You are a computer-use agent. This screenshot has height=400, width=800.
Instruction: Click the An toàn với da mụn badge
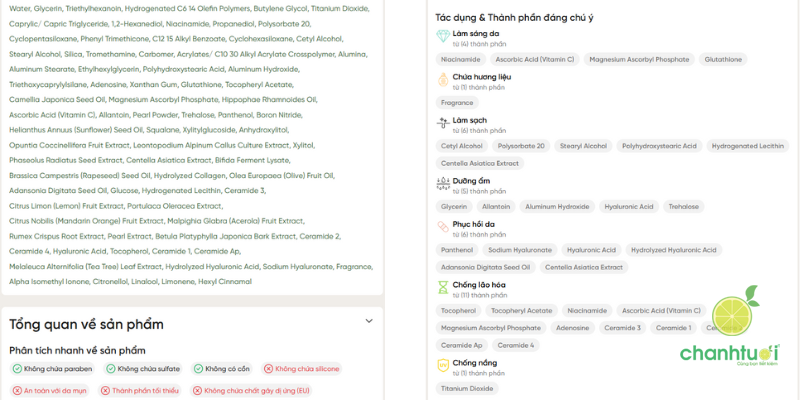tap(51, 390)
